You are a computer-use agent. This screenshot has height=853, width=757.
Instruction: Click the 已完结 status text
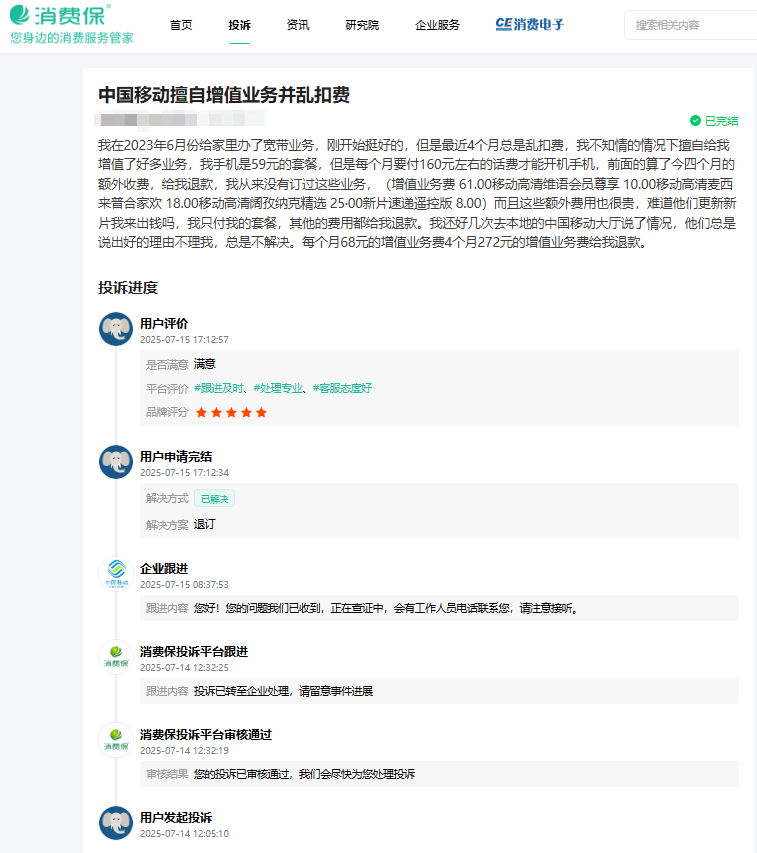tap(722, 121)
